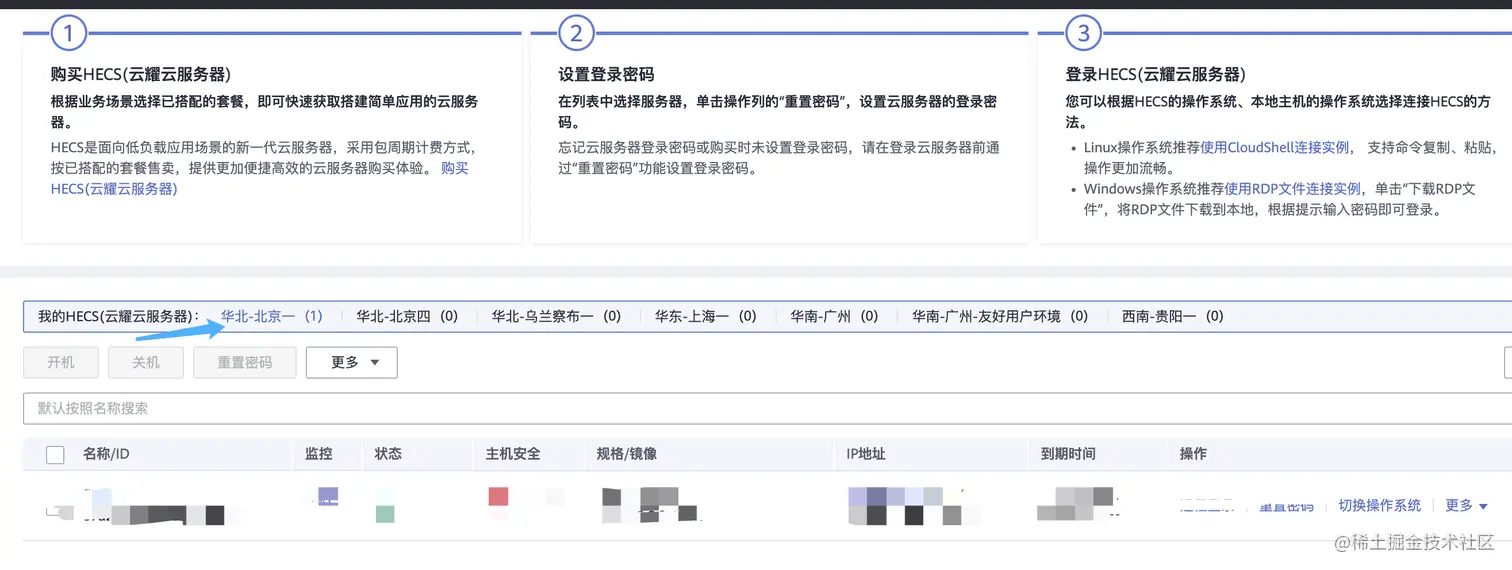Screen dimensions: 1512x570
Task: Click 切换操作系统 in the server row
Action: click(x=1380, y=506)
